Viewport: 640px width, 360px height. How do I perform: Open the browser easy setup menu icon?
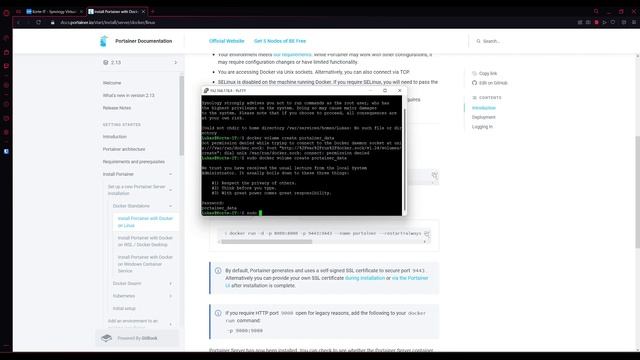coord(634,22)
